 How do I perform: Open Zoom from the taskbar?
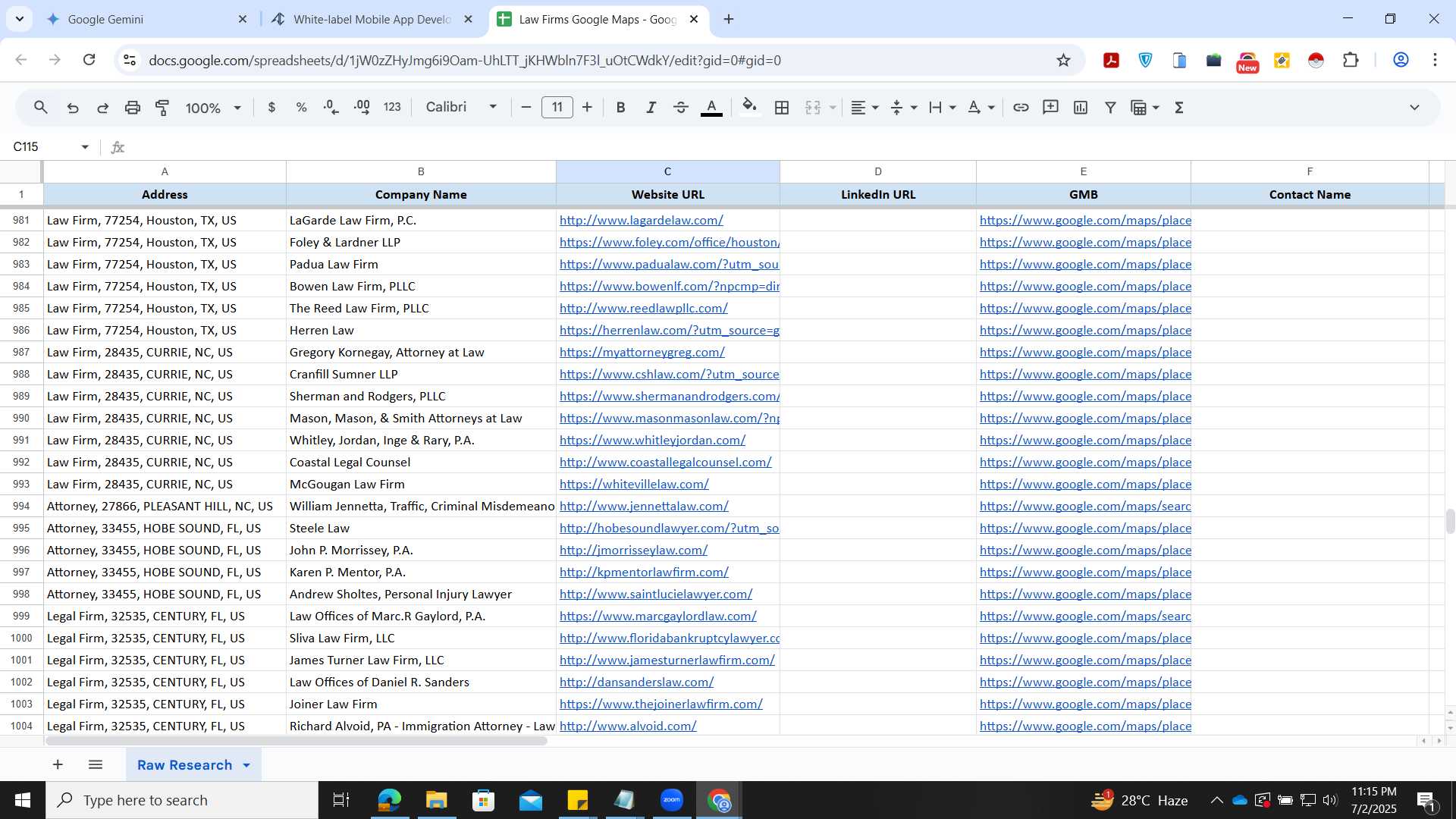pos(671,800)
